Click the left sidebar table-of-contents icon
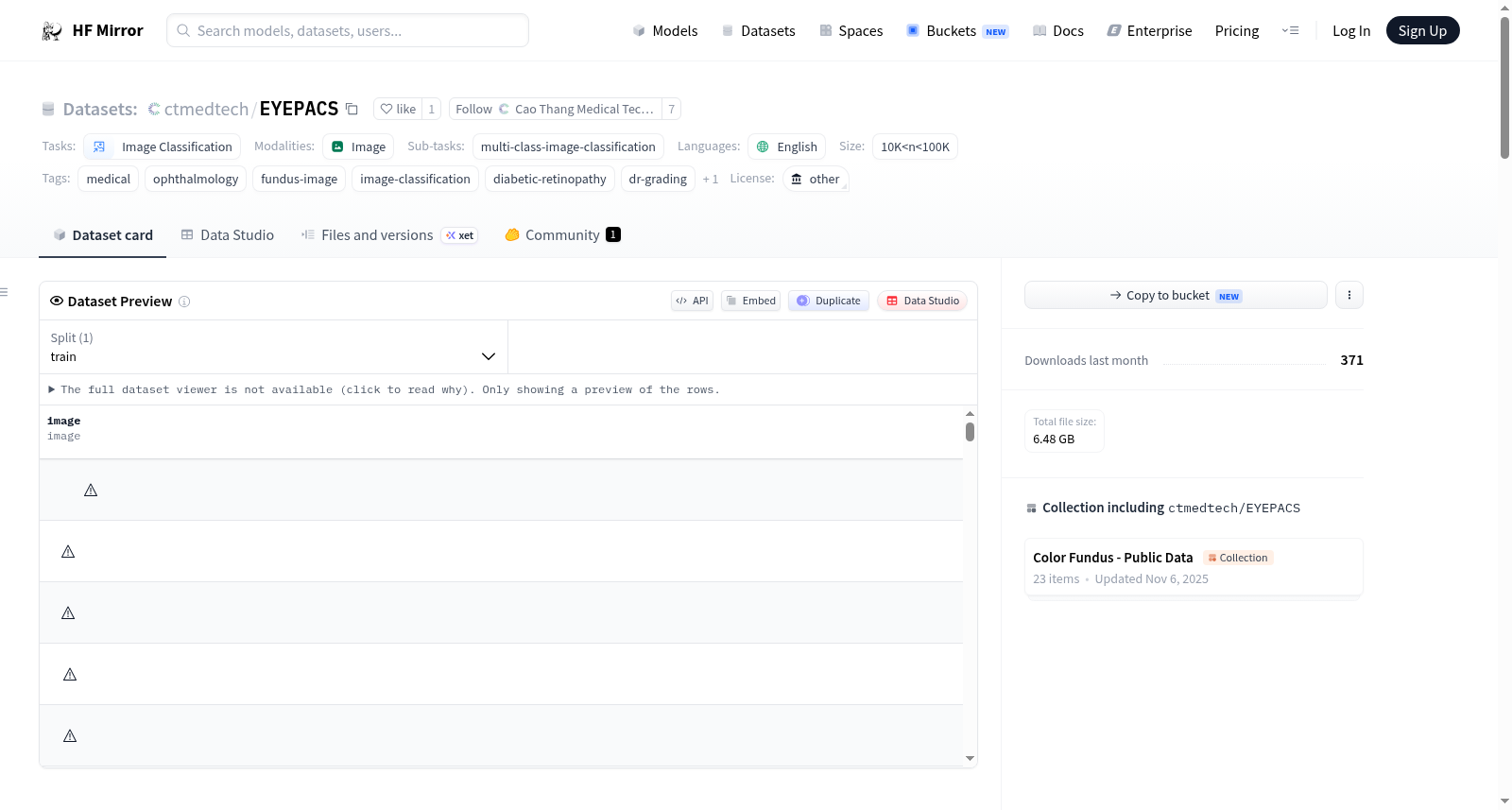This screenshot has width=1512, height=810. (x=4, y=292)
